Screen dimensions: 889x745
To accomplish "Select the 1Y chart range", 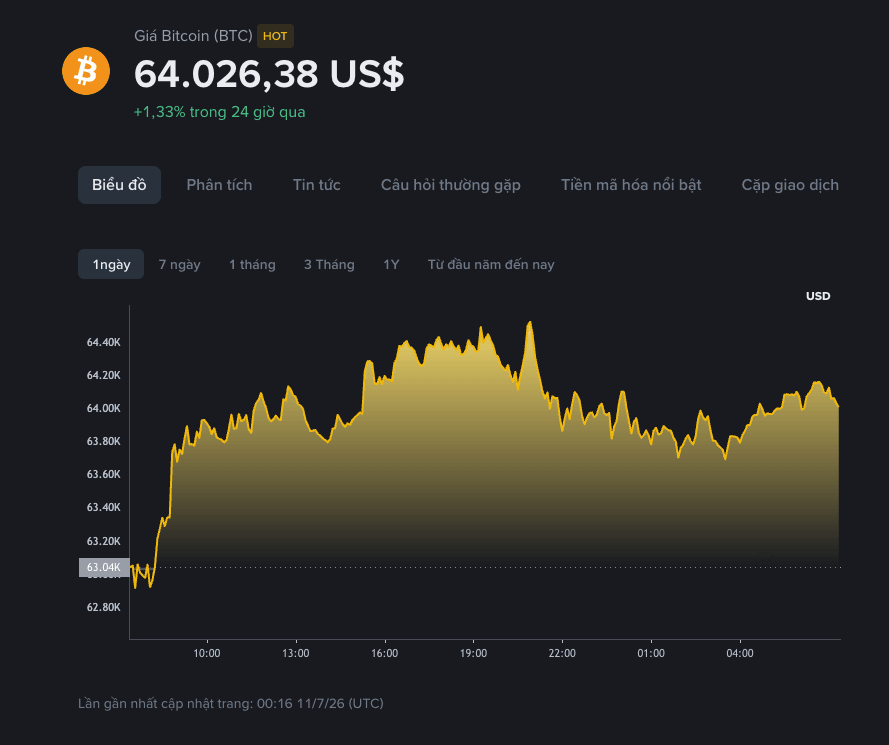I will pos(391,265).
